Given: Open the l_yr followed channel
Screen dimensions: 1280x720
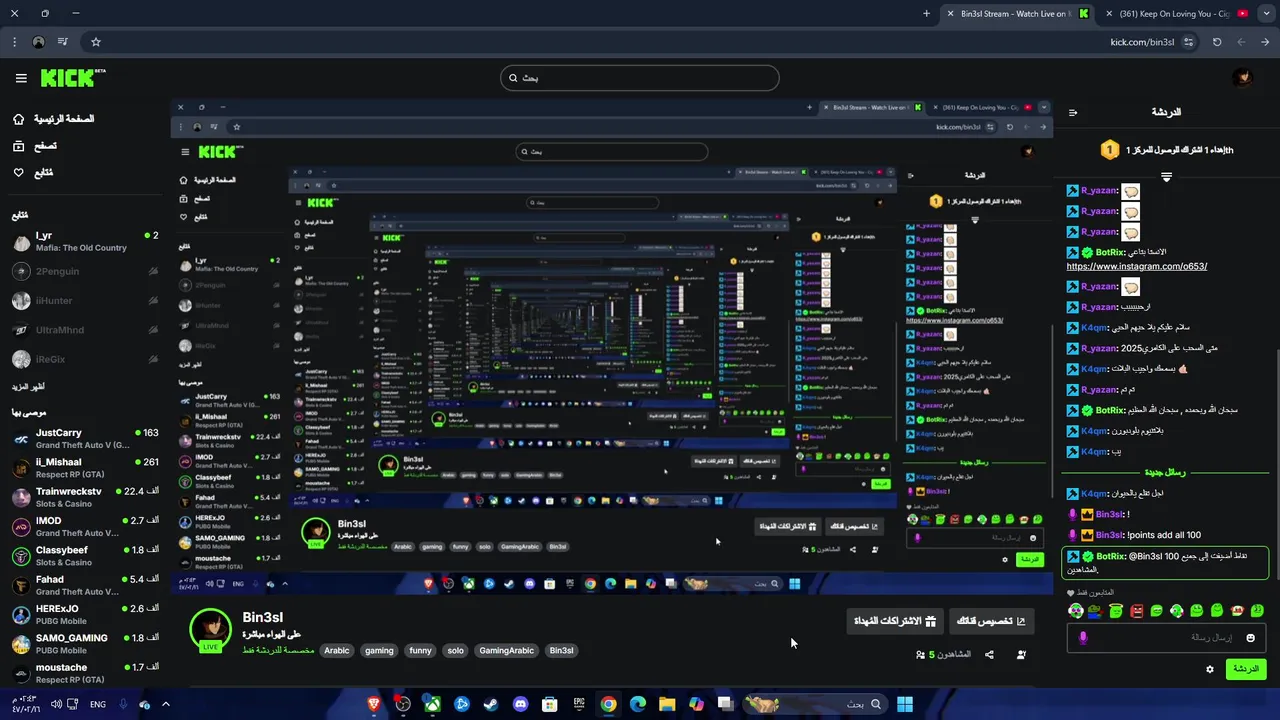Looking at the screenshot, I should click(x=85, y=242).
